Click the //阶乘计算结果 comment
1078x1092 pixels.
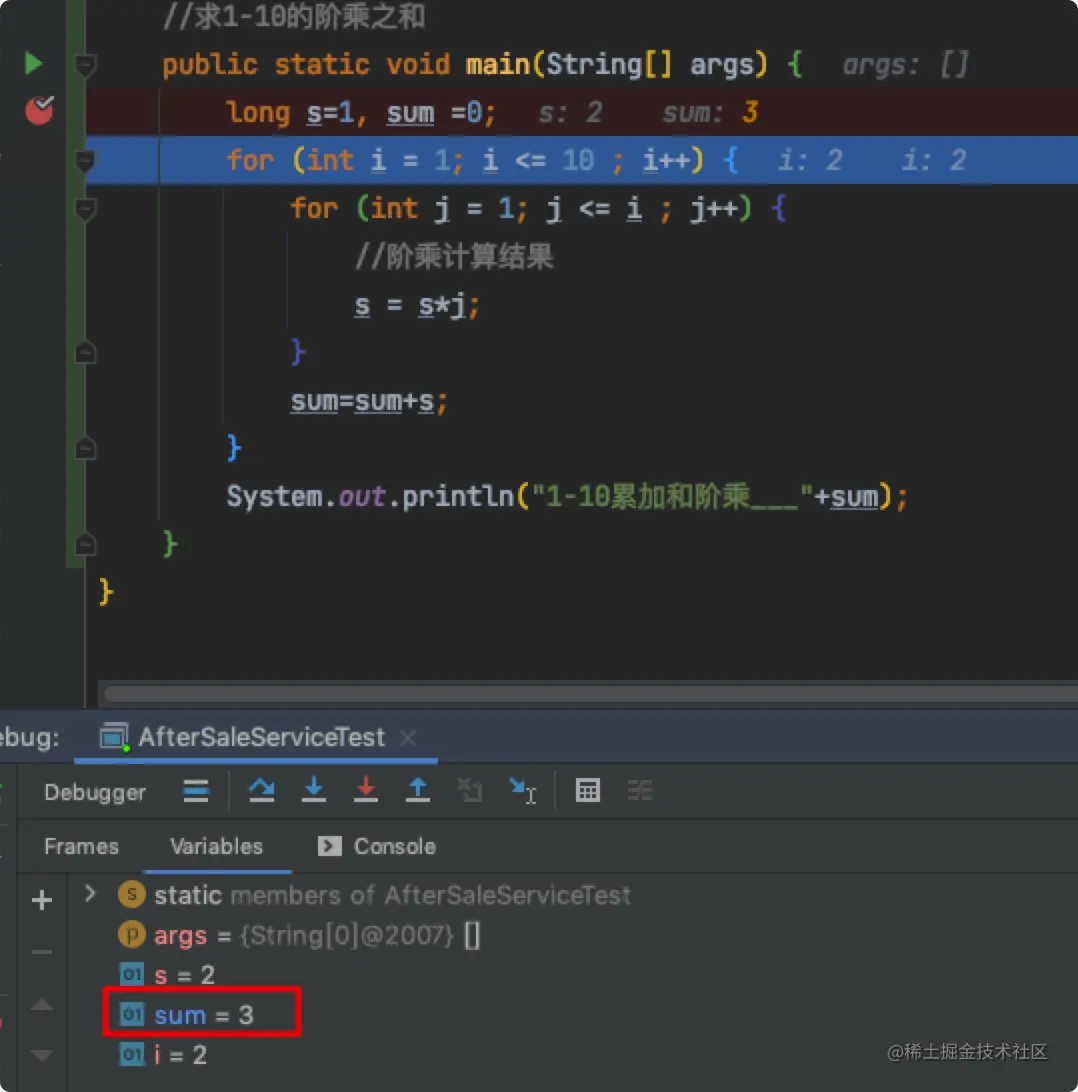point(454,257)
